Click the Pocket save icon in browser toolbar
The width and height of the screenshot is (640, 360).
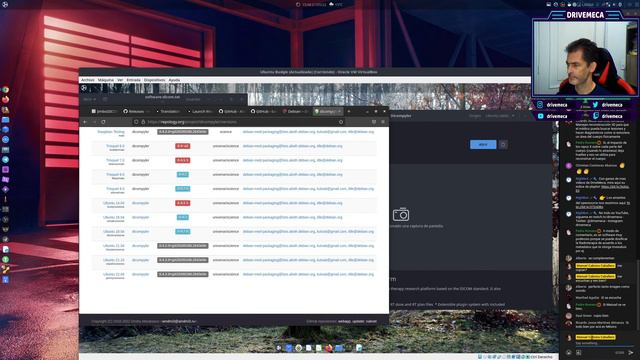point(374,122)
